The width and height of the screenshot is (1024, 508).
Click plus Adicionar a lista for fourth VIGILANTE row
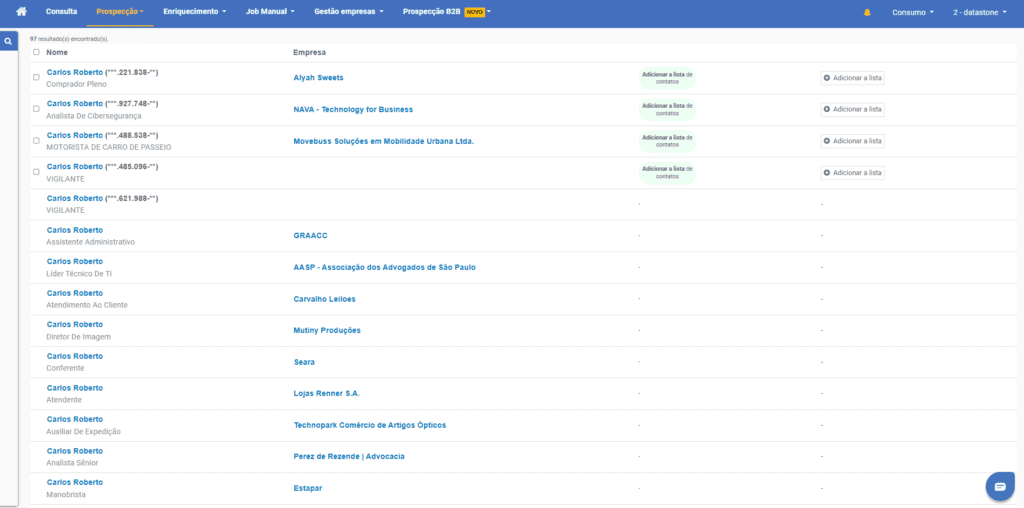tap(852, 173)
